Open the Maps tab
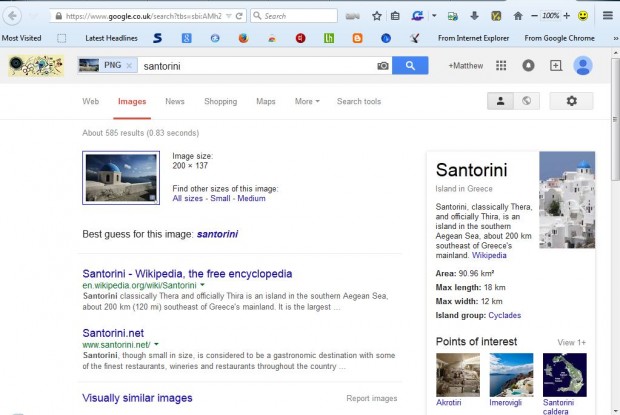This screenshot has height=415, width=620. 266,101
